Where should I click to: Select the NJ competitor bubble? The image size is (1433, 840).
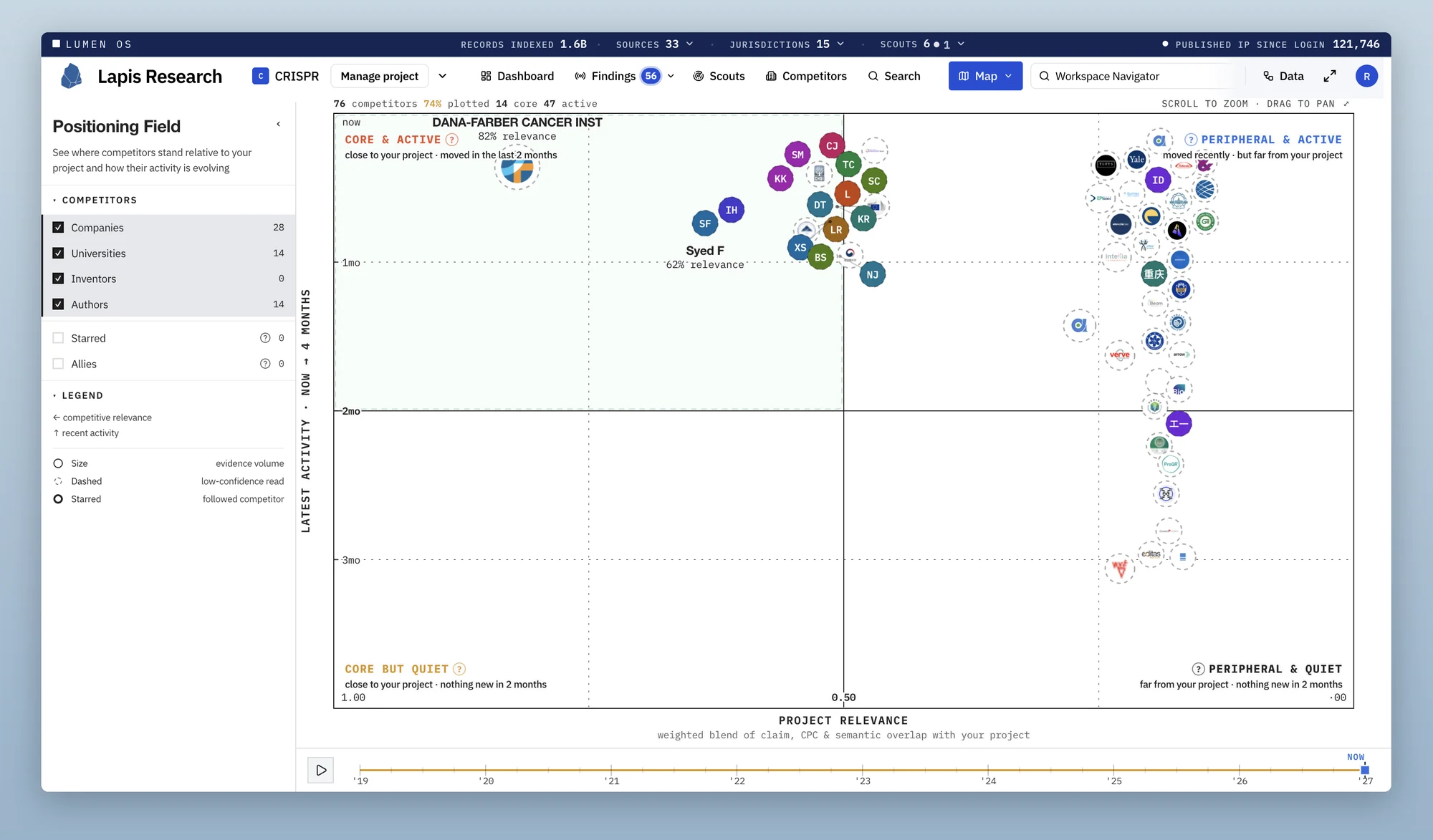872,274
